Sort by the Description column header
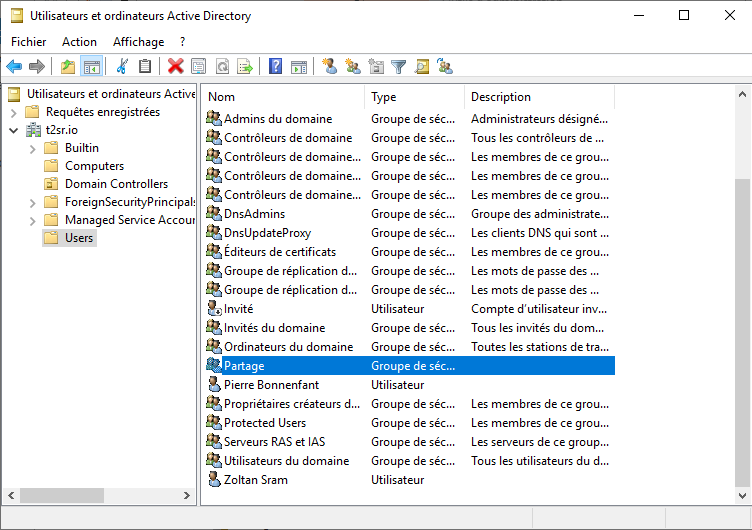 click(x=540, y=97)
